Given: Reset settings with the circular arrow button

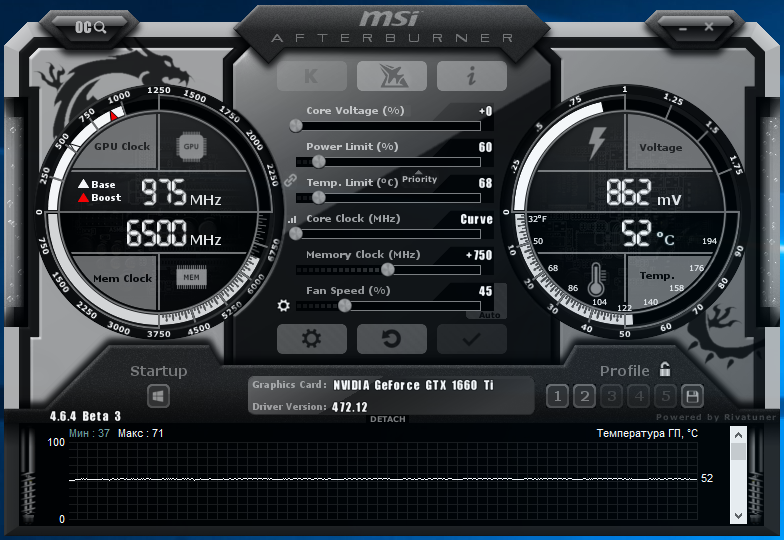Looking at the screenshot, I should tap(392, 339).
